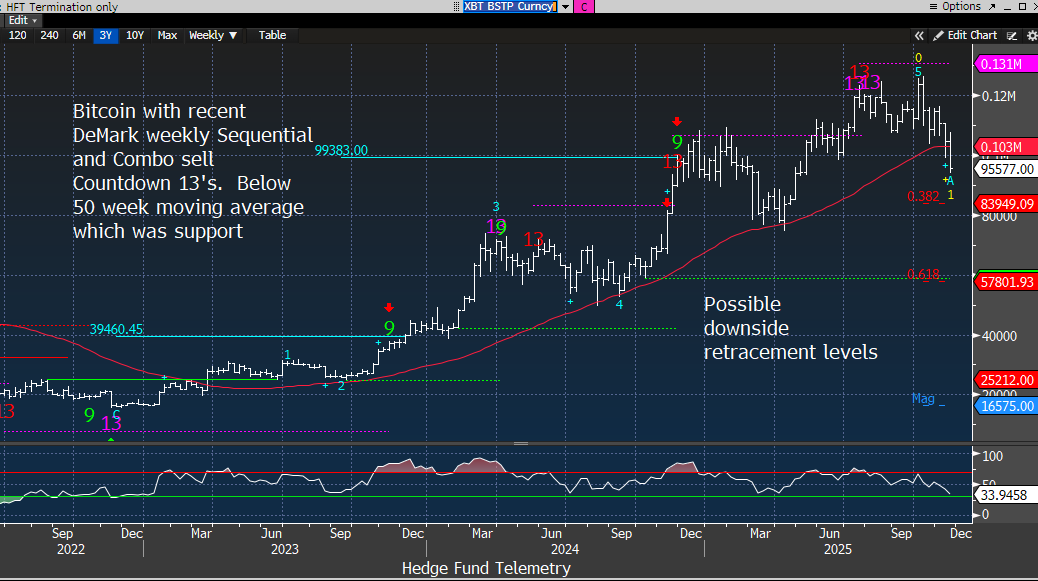
Task: Click the drag grip icon left of the ticker
Action: (455, 7)
